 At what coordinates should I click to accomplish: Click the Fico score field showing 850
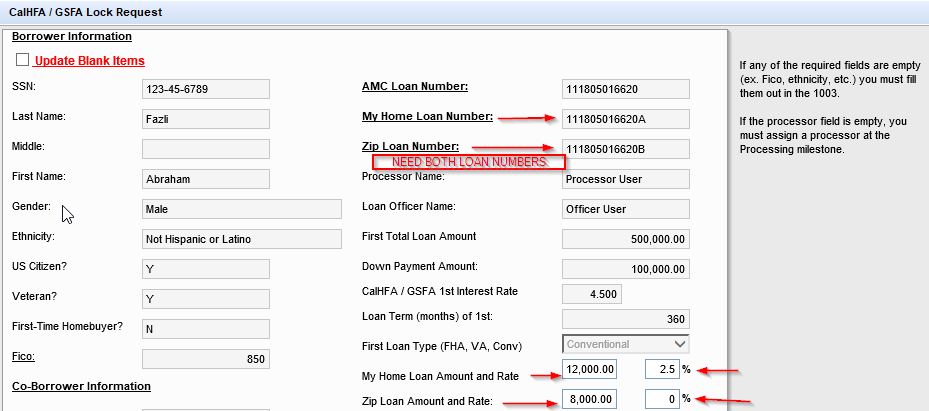coord(206,359)
